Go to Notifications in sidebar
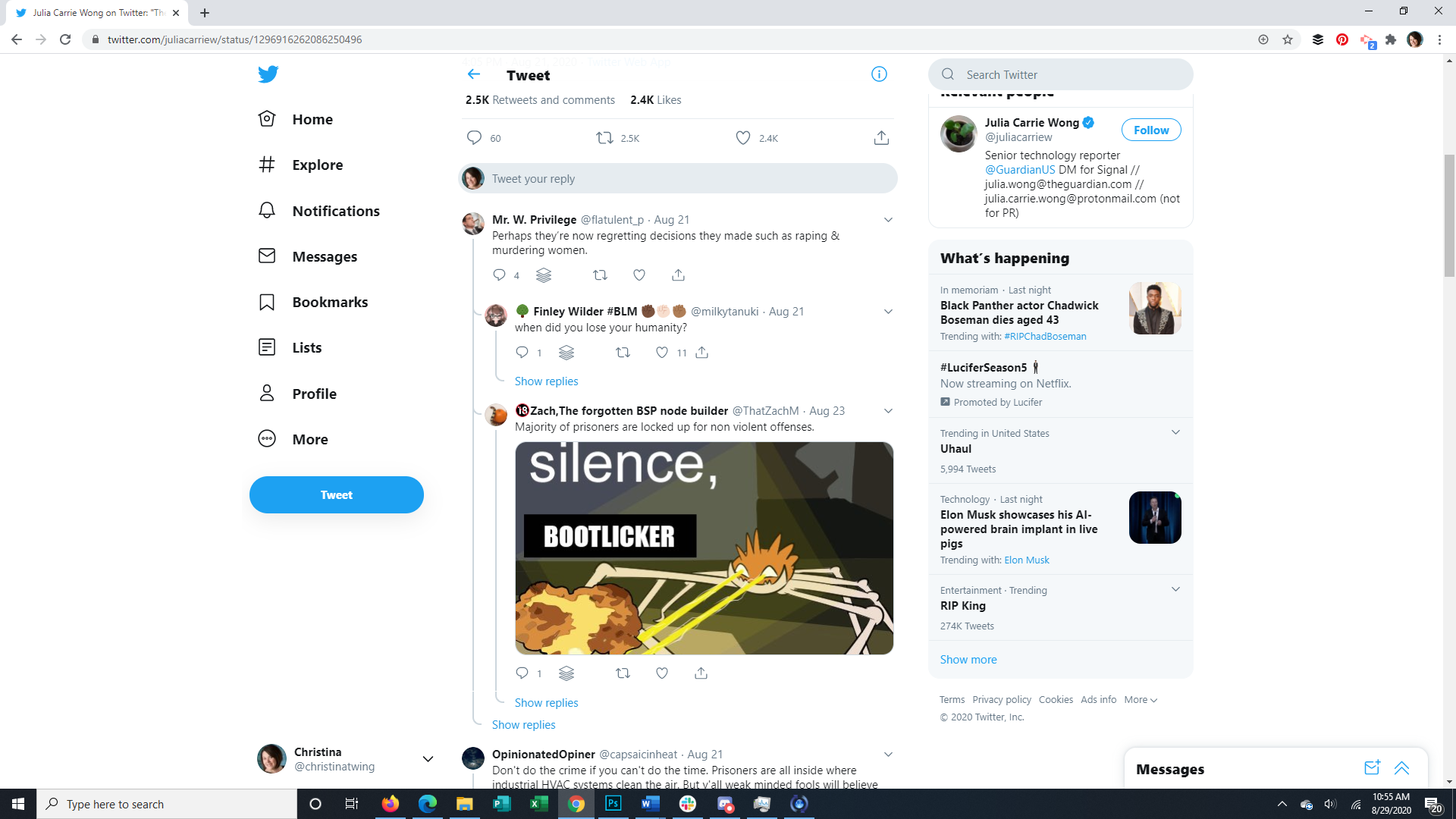This screenshot has height=819, width=1456. click(336, 212)
